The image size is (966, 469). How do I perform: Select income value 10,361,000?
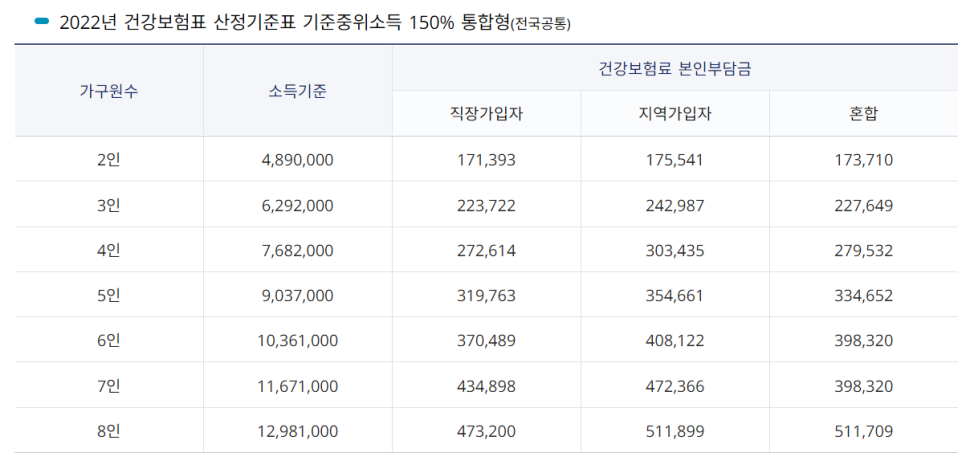pyautogui.click(x=298, y=341)
